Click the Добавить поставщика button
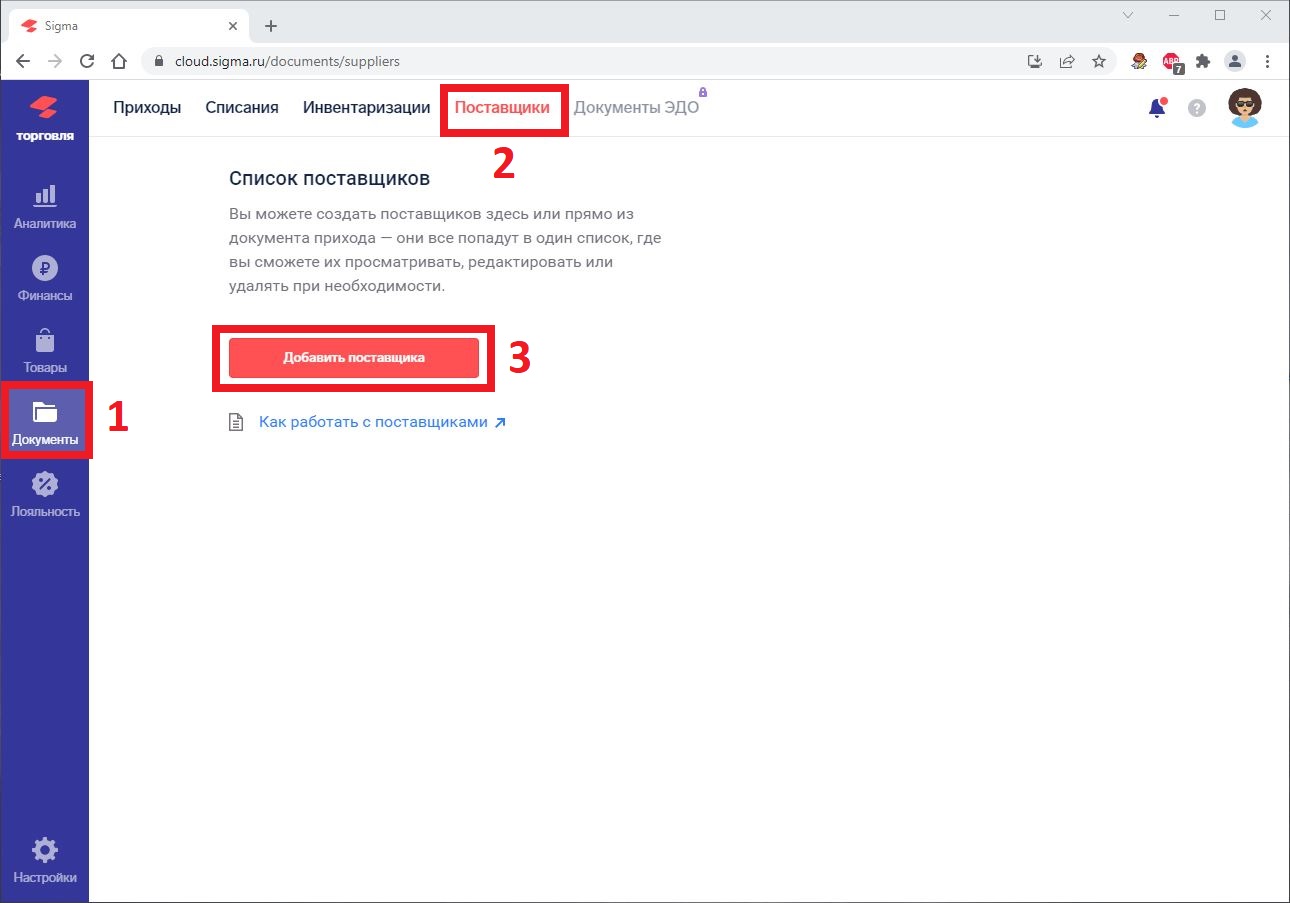 click(x=352, y=357)
